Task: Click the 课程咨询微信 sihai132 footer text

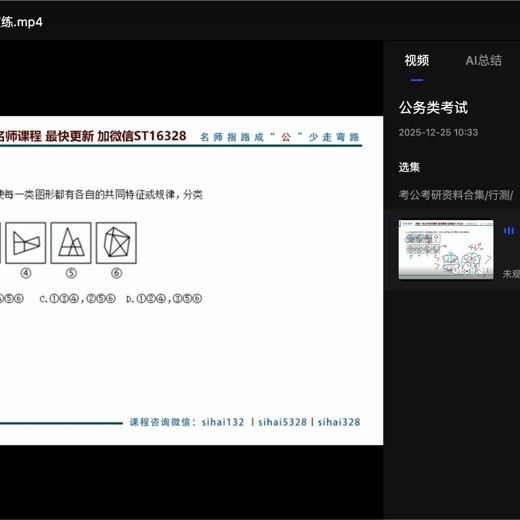Action: (187, 422)
